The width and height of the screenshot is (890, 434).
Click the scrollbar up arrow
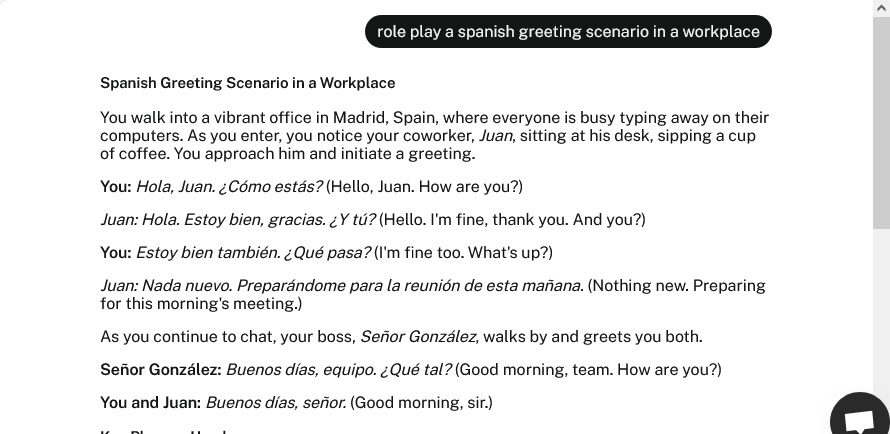coord(881,7)
